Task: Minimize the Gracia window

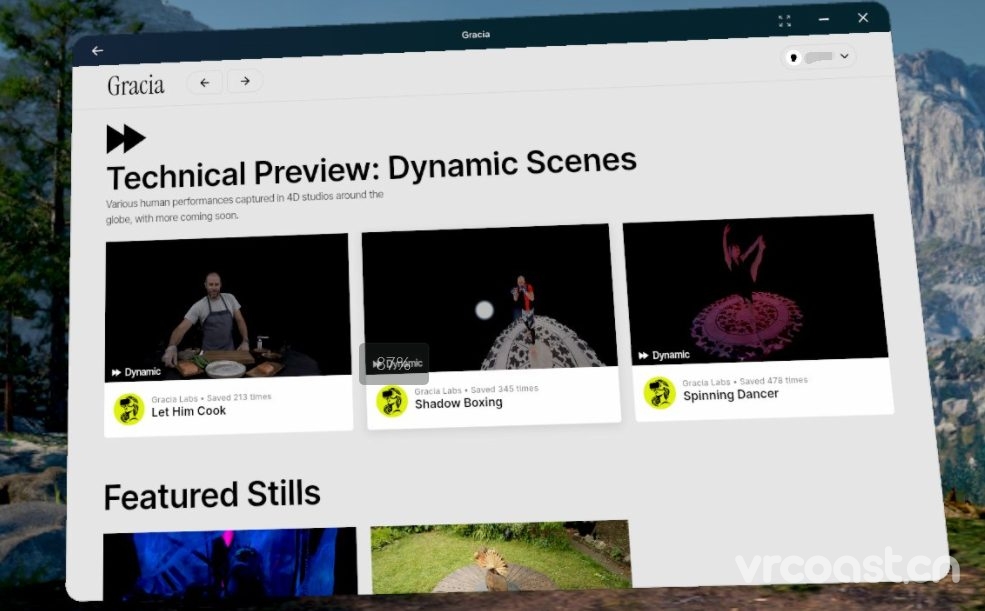Action: [x=824, y=19]
